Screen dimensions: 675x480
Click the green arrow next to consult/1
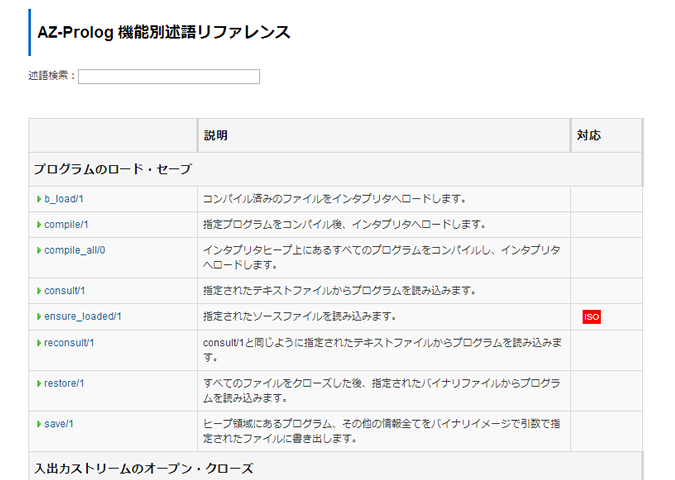(x=39, y=291)
